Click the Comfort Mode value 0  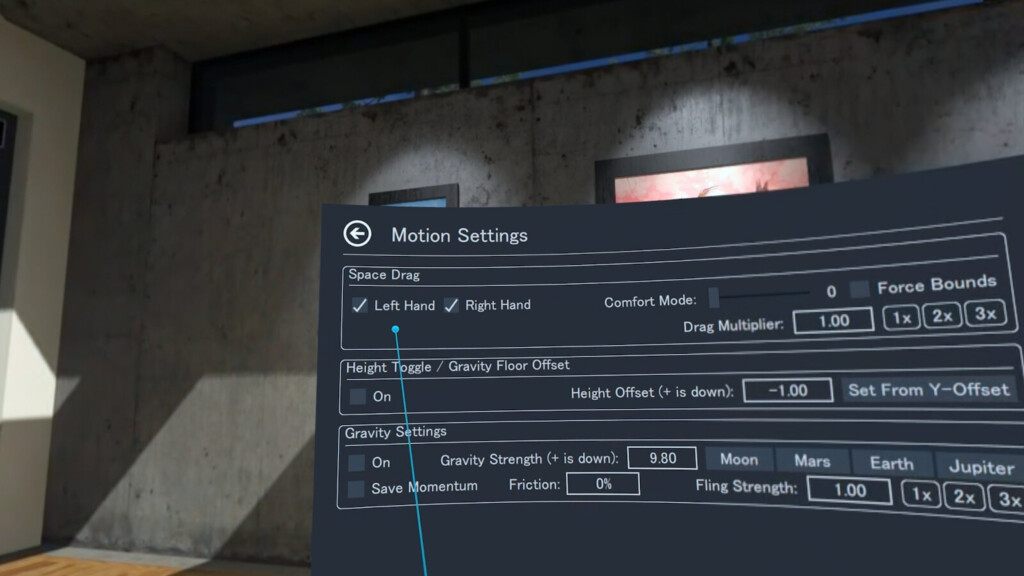tap(831, 291)
